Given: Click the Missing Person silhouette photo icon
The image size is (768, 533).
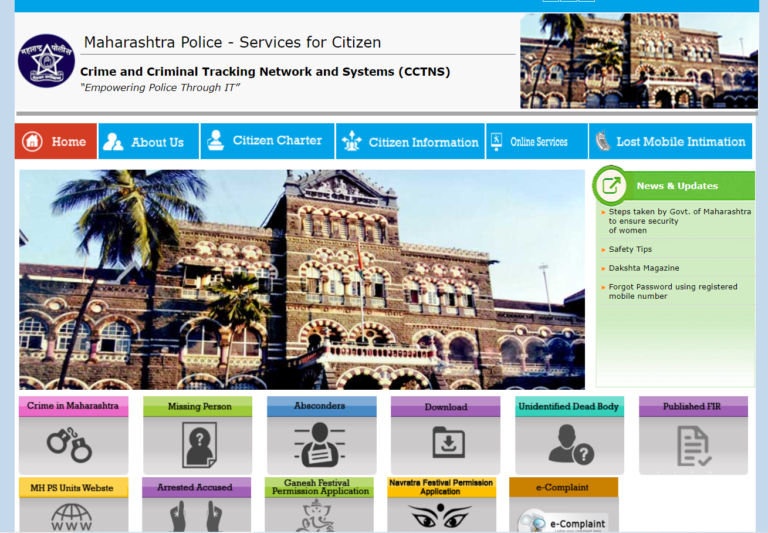Looking at the screenshot, I should [199, 445].
